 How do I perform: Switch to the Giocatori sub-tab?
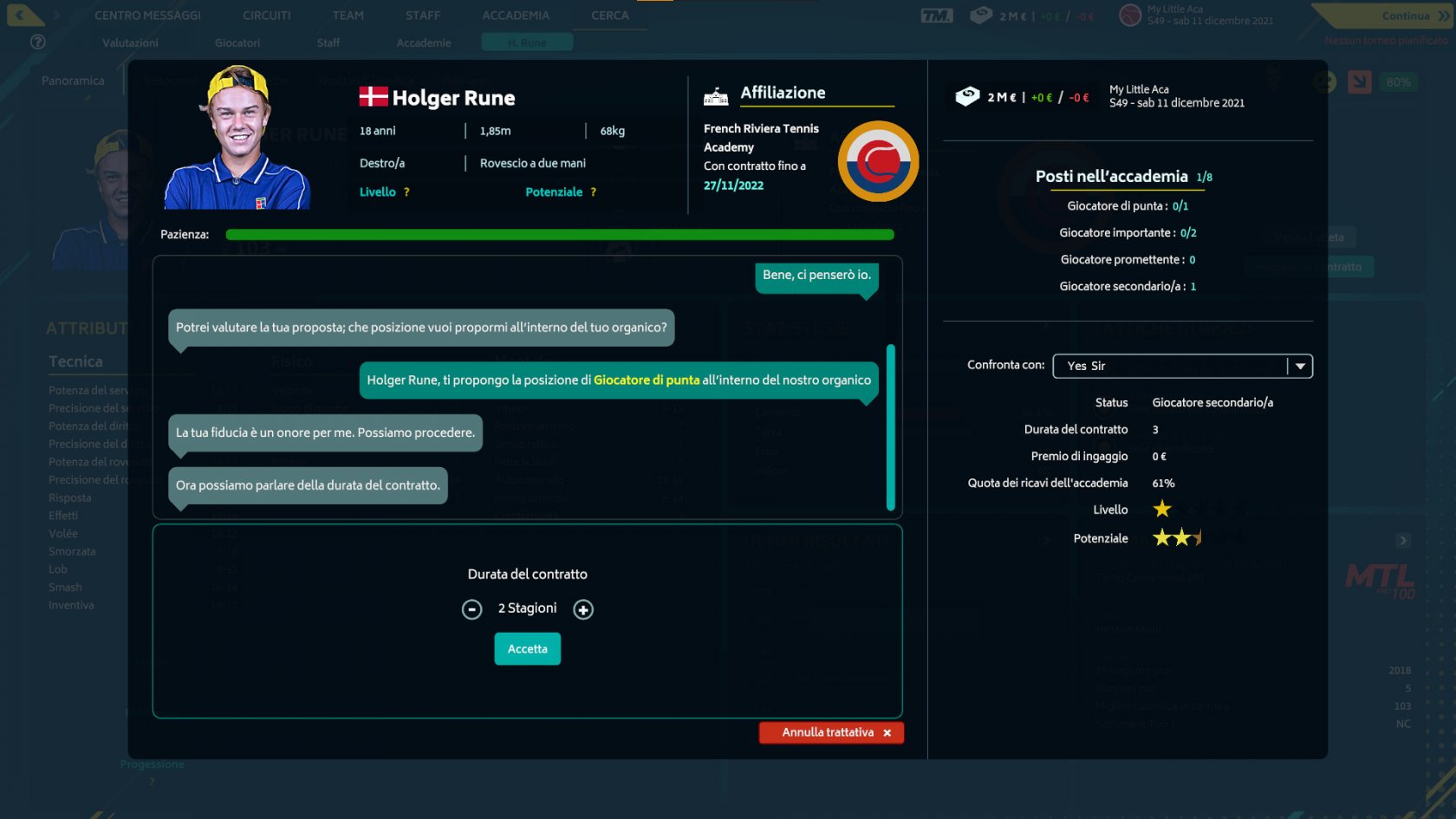pos(237,42)
